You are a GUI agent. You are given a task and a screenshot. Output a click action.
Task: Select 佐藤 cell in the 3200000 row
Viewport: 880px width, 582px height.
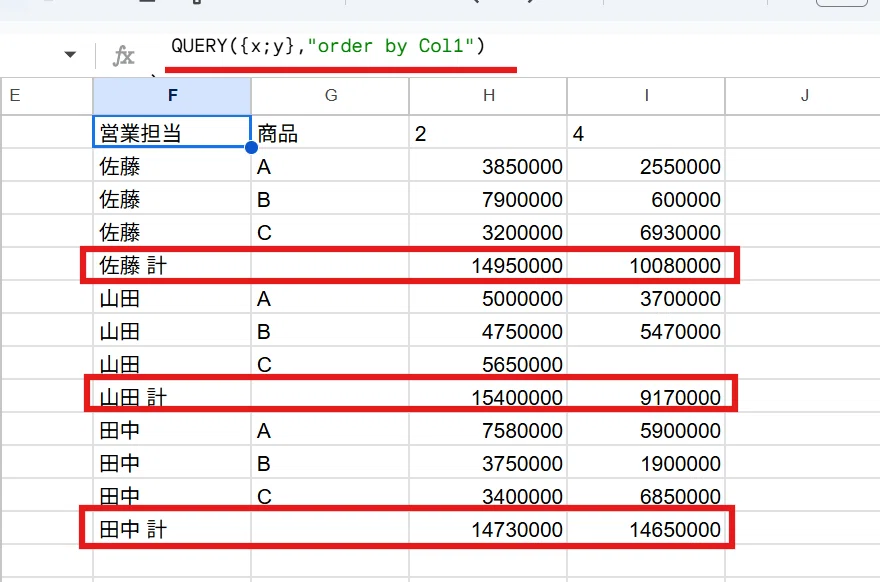[172, 231]
